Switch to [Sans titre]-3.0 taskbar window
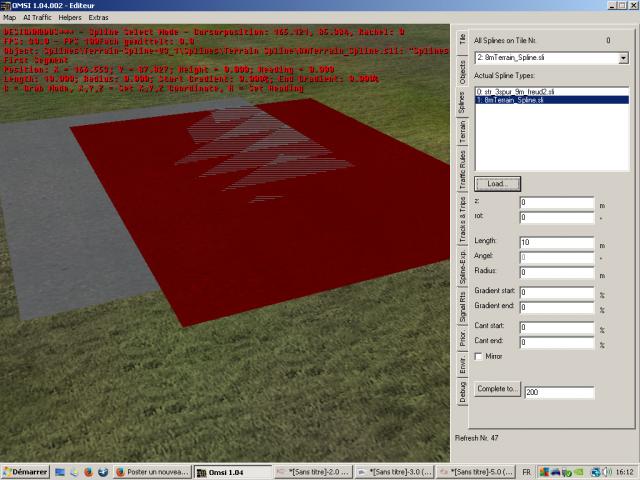Screen dimensions: 640x480 [394, 472]
